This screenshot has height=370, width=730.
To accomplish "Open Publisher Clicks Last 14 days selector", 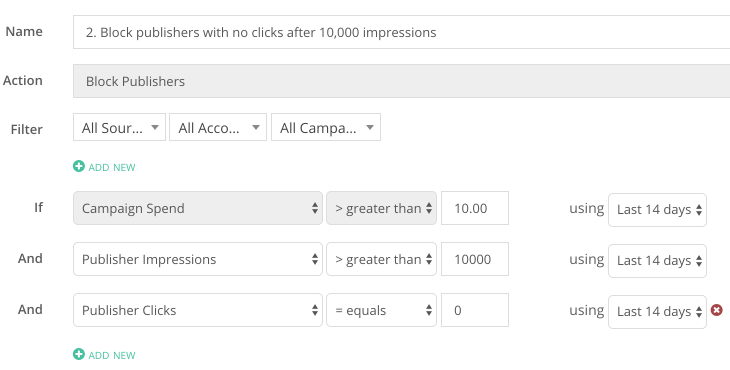I will 657,312.
